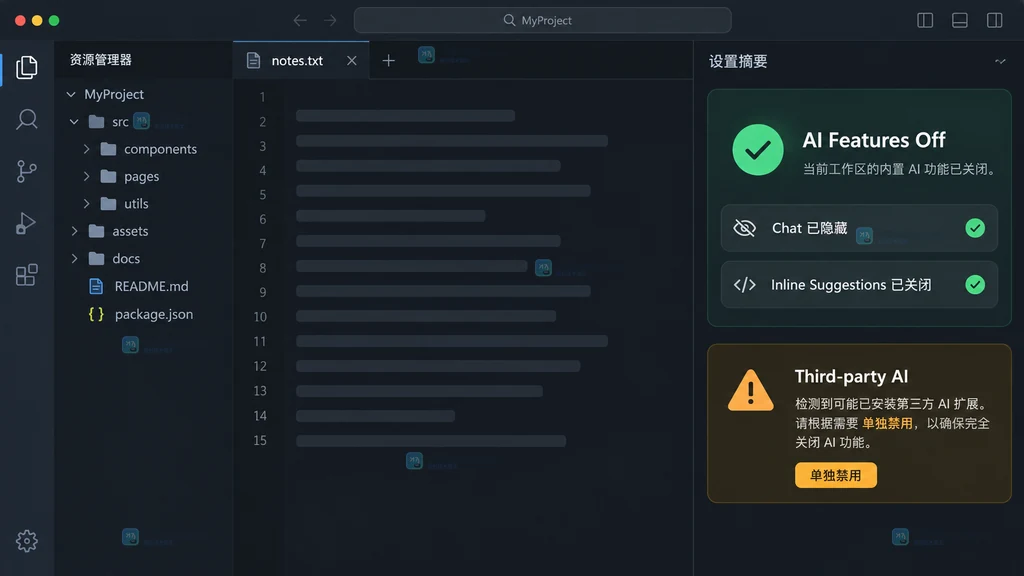Select the components folder name
Screen dimensions: 1024x576
(161, 149)
